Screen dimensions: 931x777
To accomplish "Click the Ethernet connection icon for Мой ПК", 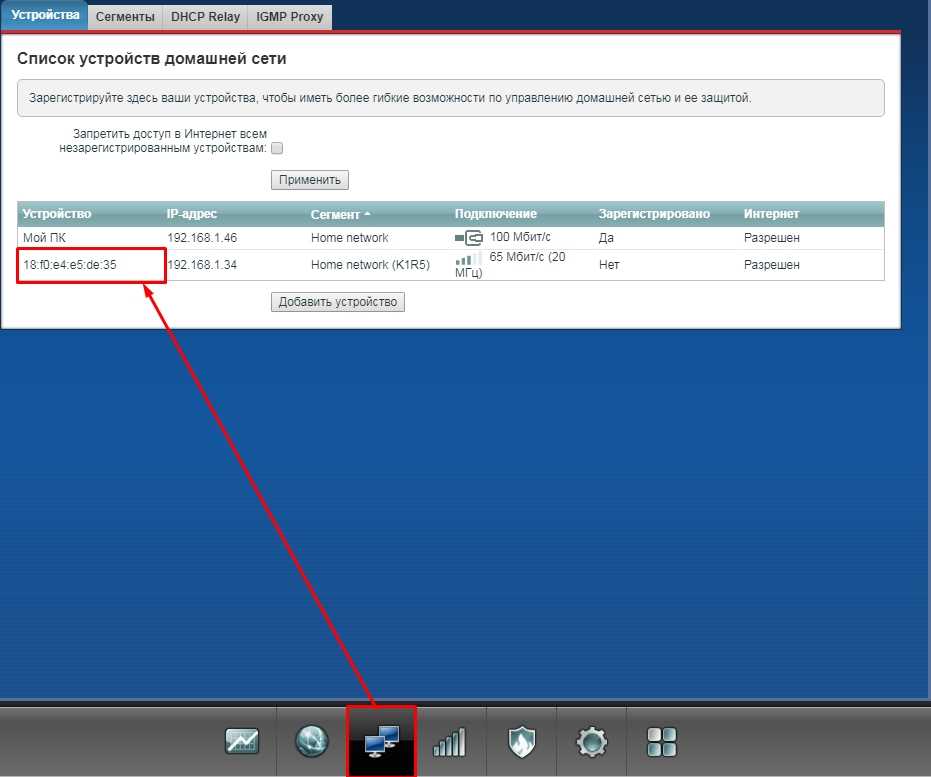I will coord(468,238).
